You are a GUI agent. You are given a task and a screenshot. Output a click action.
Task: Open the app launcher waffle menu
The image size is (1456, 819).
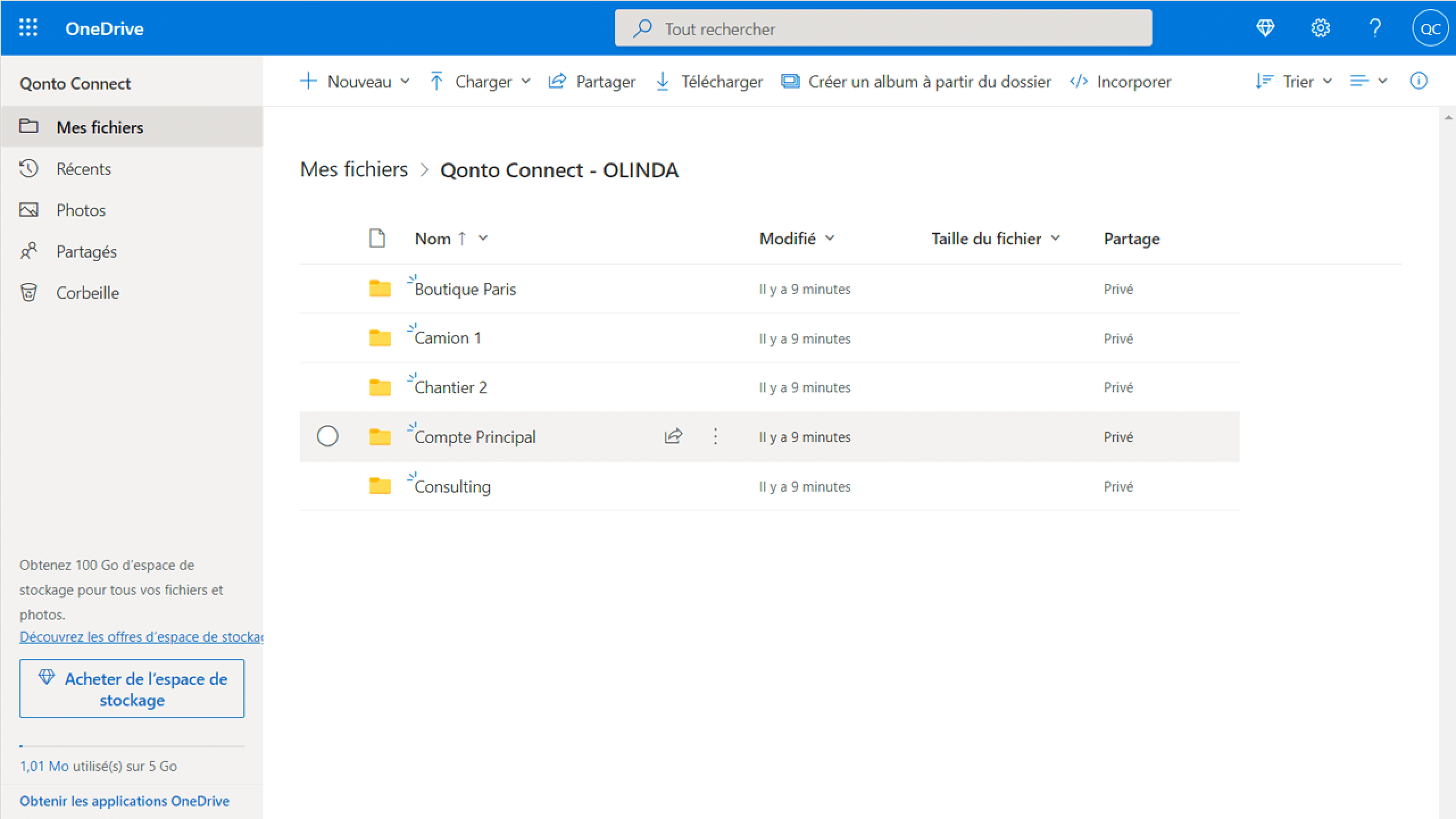click(x=28, y=28)
